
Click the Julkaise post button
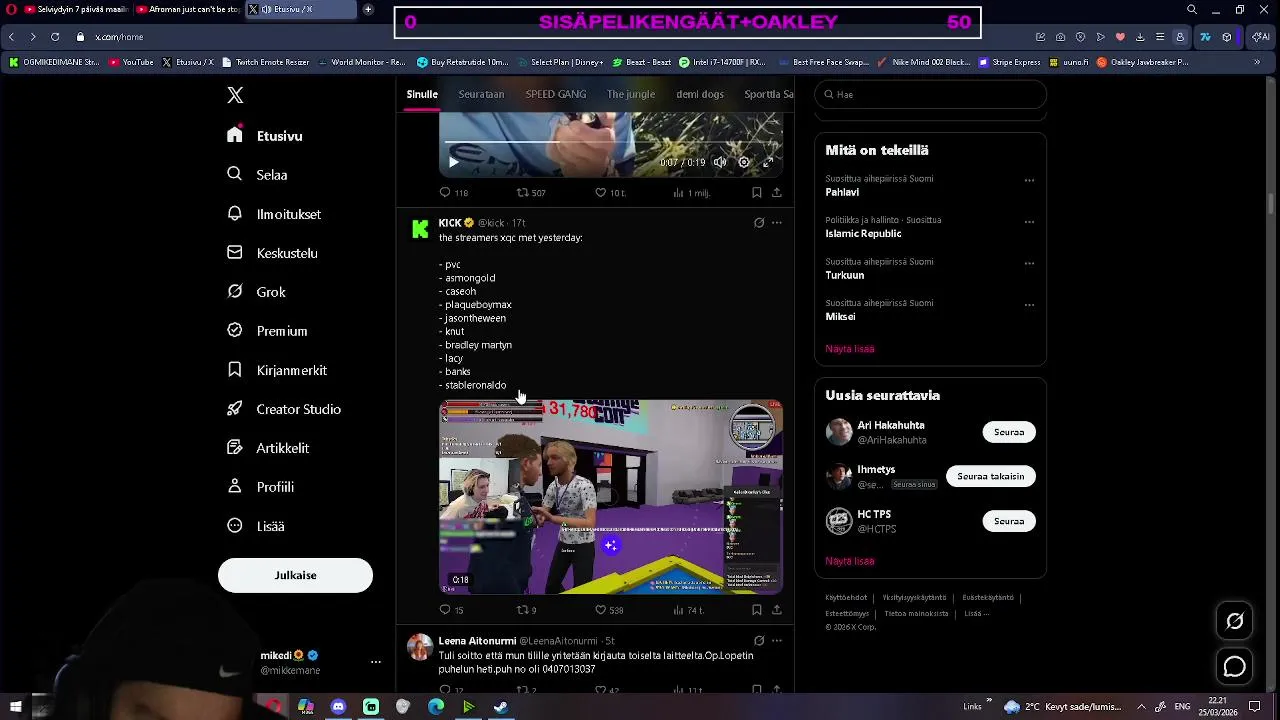click(295, 575)
